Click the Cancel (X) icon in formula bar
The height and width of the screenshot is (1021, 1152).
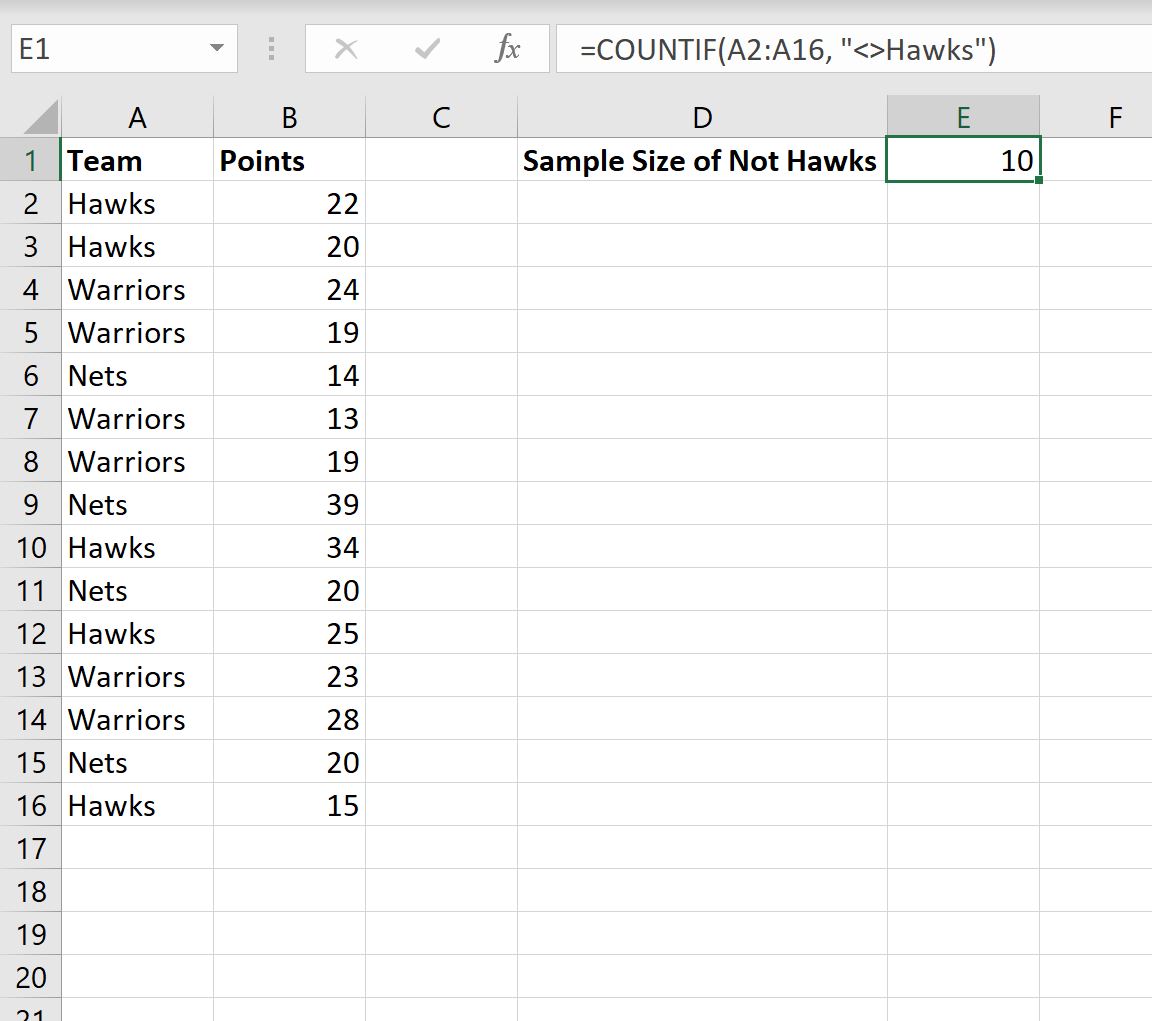[347, 48]
